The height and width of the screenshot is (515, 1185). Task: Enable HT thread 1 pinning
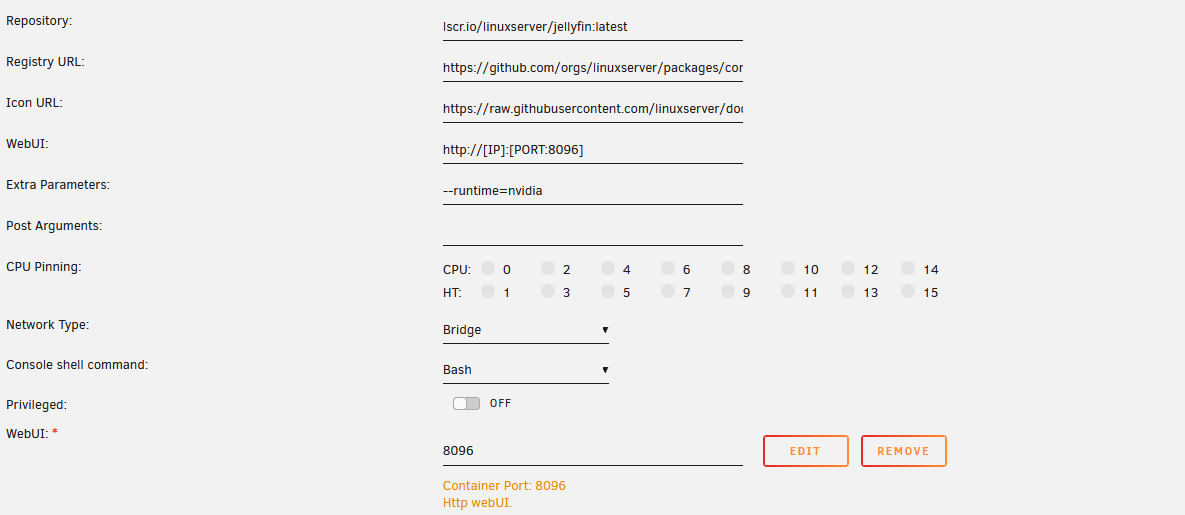[x=488, y=291]
